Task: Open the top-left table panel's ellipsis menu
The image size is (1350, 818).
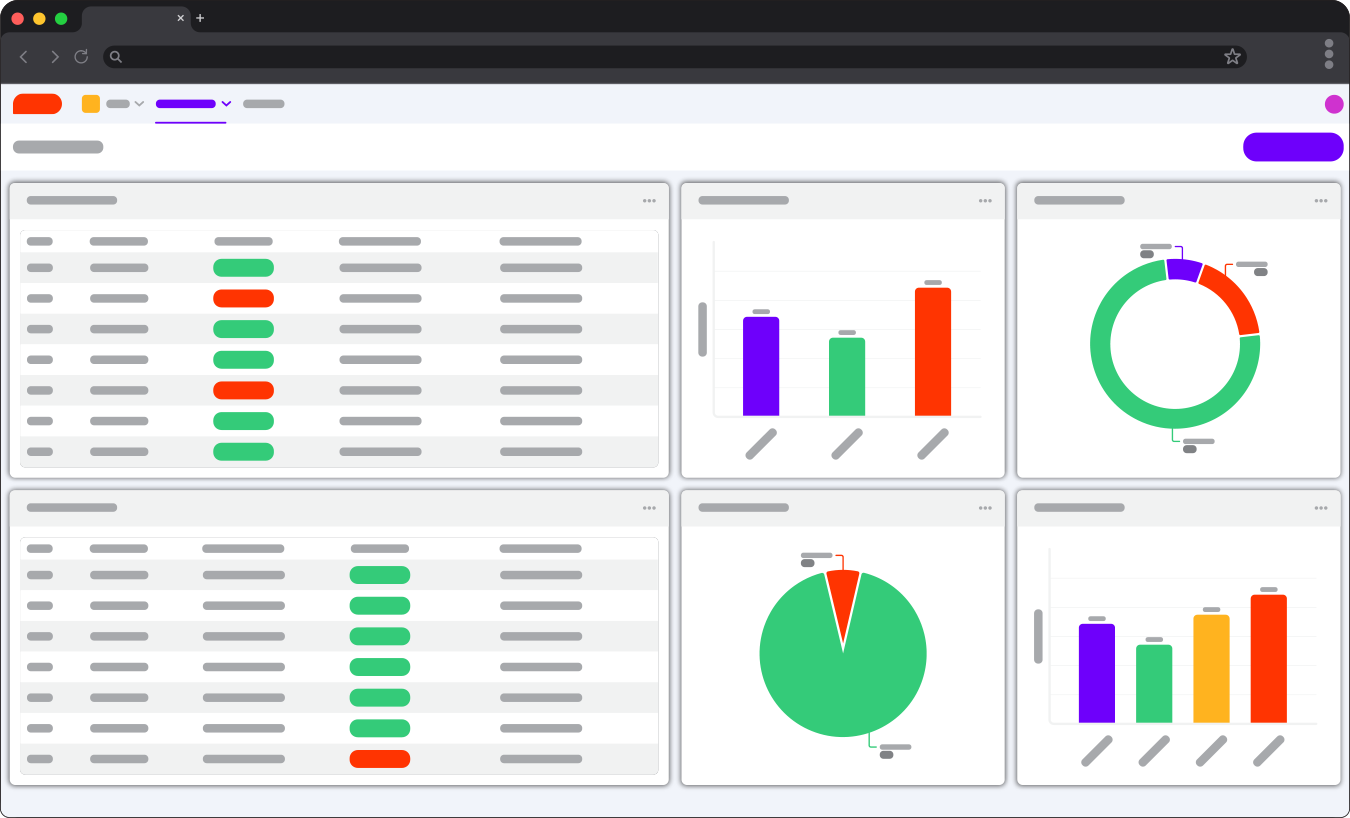Action: pos(649,200)
